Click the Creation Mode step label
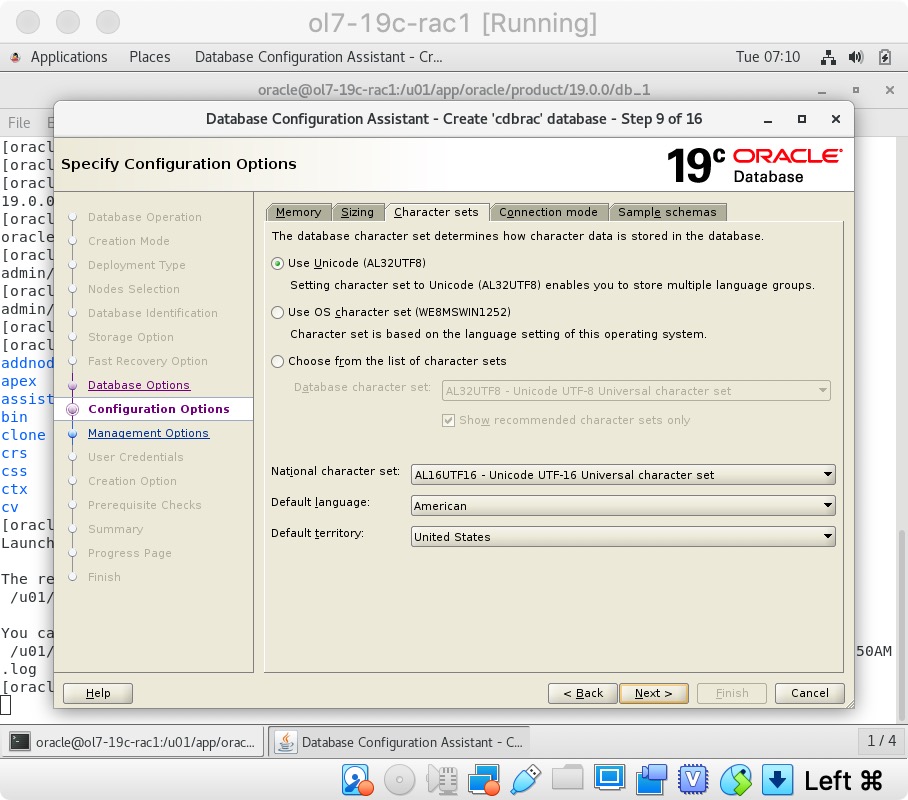Screen dimensions: 908x800 pos(129,241)
